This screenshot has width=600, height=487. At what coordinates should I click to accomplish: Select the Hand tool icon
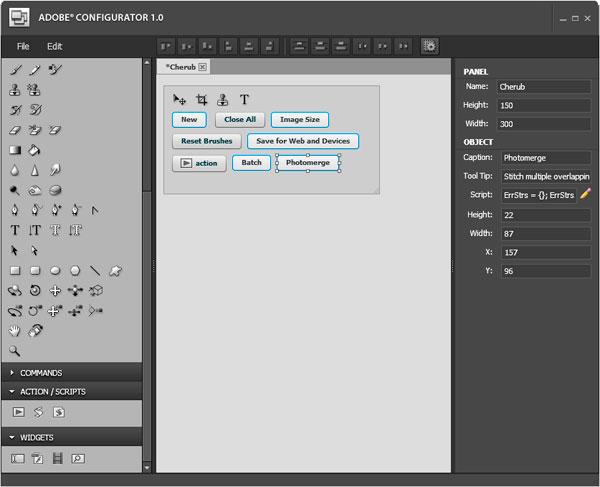point(15,331)
